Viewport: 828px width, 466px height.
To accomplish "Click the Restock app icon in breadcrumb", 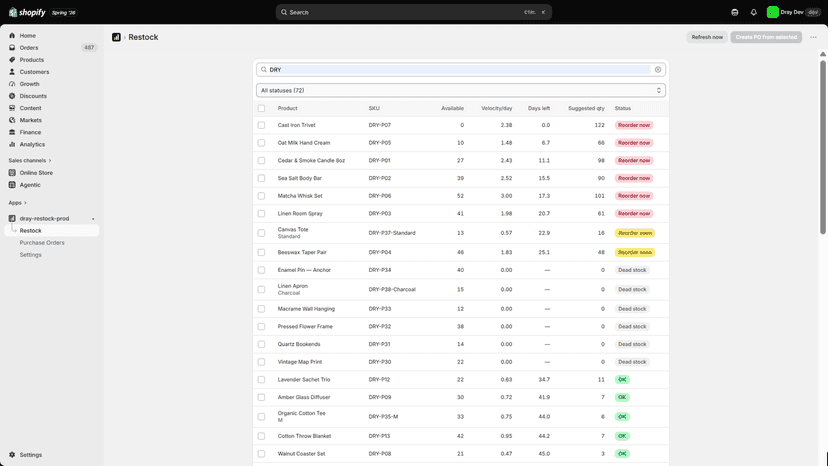I will (116, 37).
